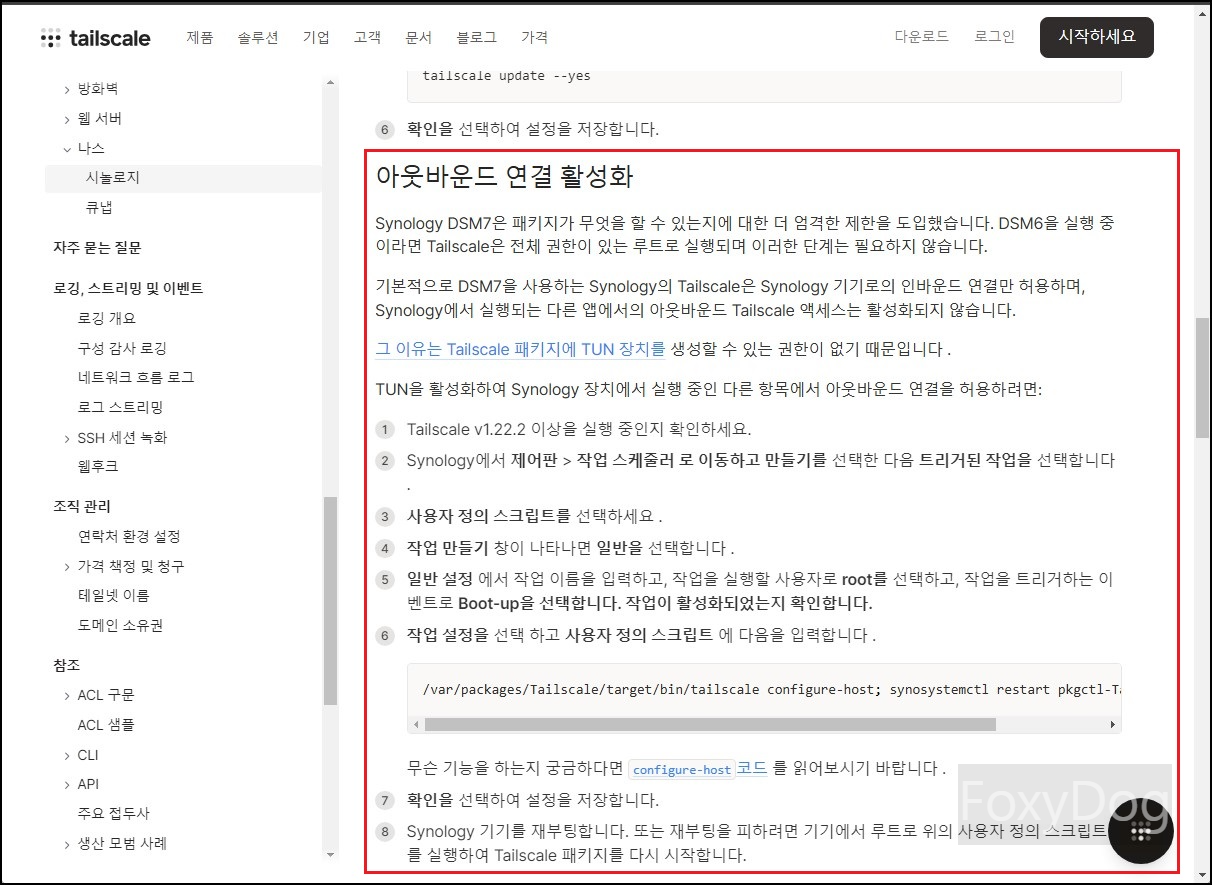This screenshot has width=1212, height=885.
Task: Open ACL 샘플 page
Action: click(x=106, y=725)
